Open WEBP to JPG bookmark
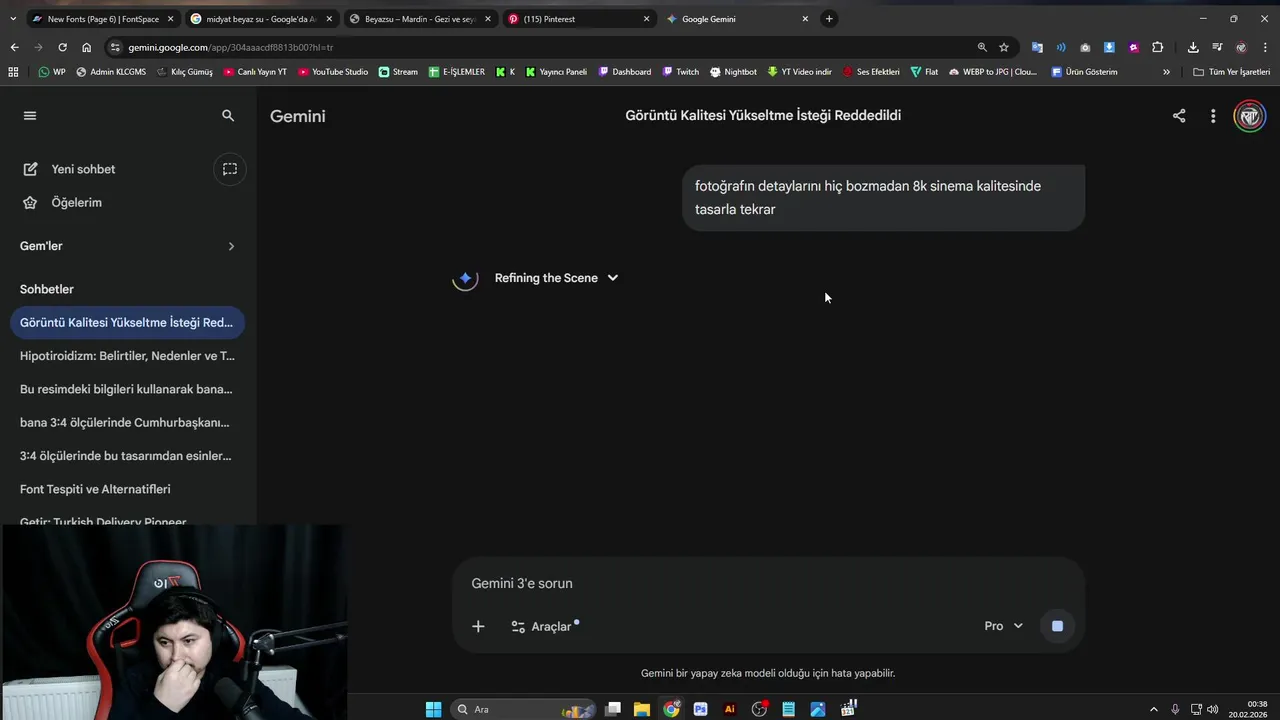This screenshot has height=720, width=1280. [993, 72]
